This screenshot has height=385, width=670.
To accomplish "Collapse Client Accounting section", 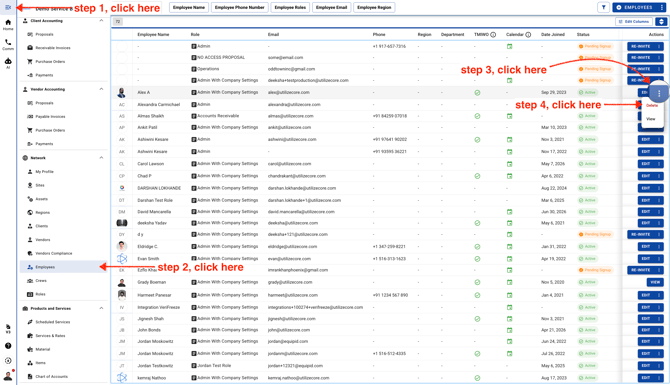I will pos(101,21).
